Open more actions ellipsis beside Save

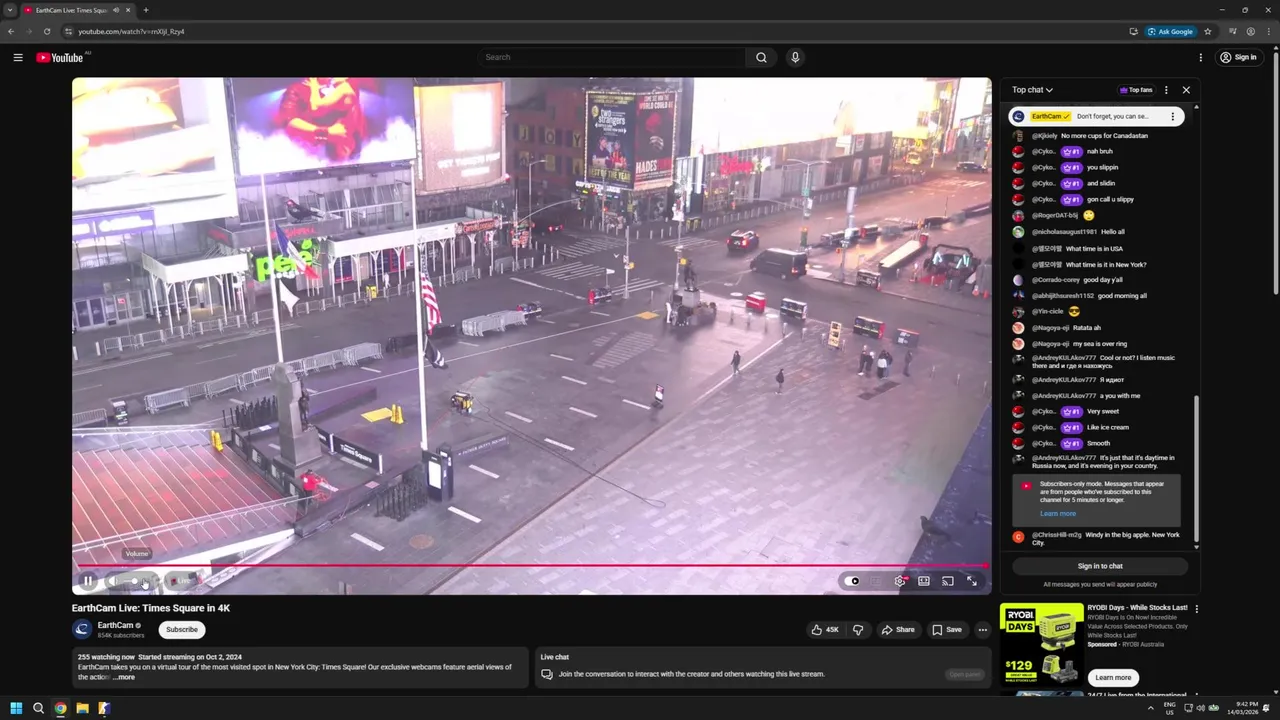983,630
